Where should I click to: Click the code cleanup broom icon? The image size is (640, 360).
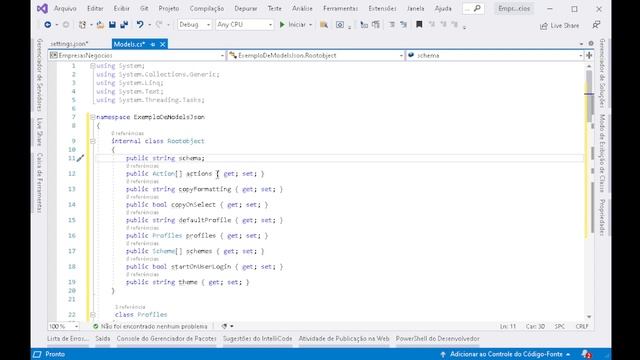point(224,326)
